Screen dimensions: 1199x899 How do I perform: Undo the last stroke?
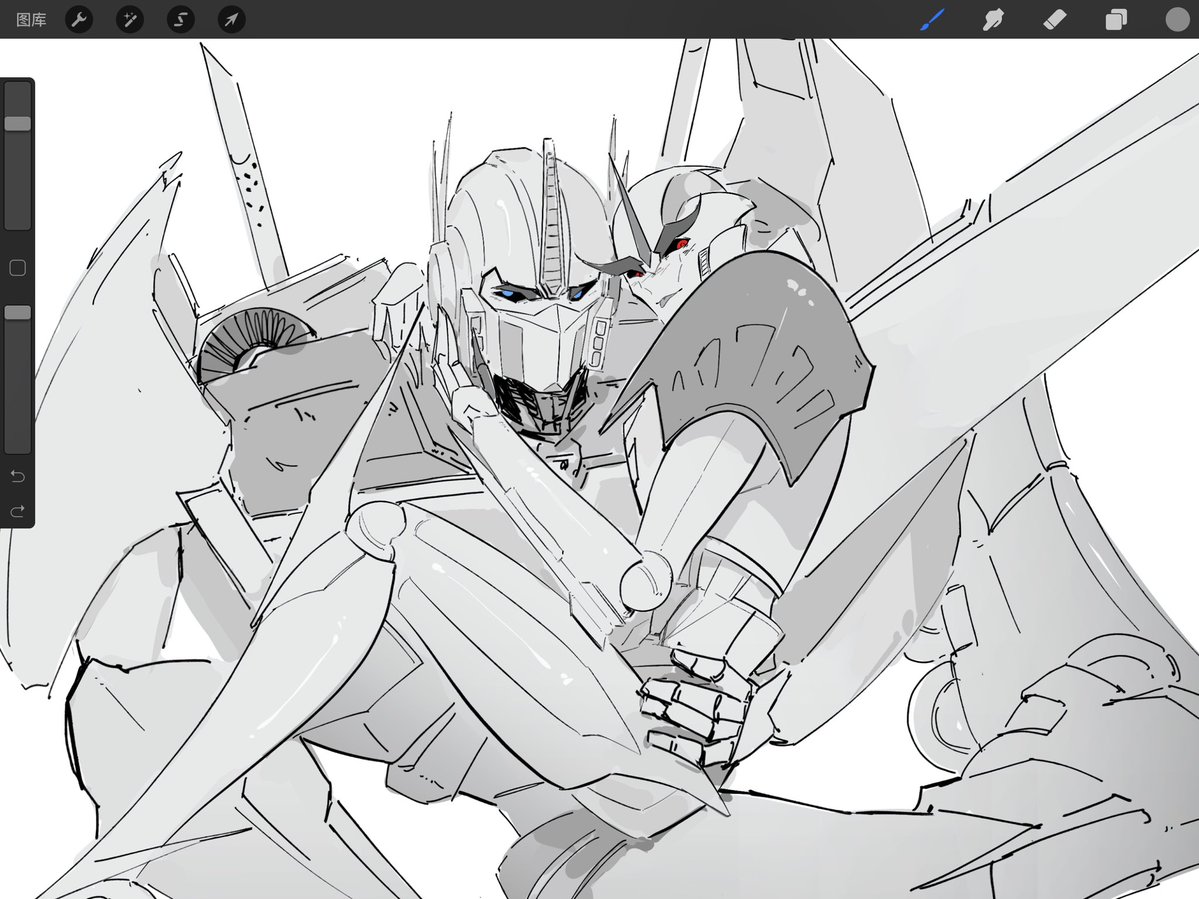click(x=18, y=476)
